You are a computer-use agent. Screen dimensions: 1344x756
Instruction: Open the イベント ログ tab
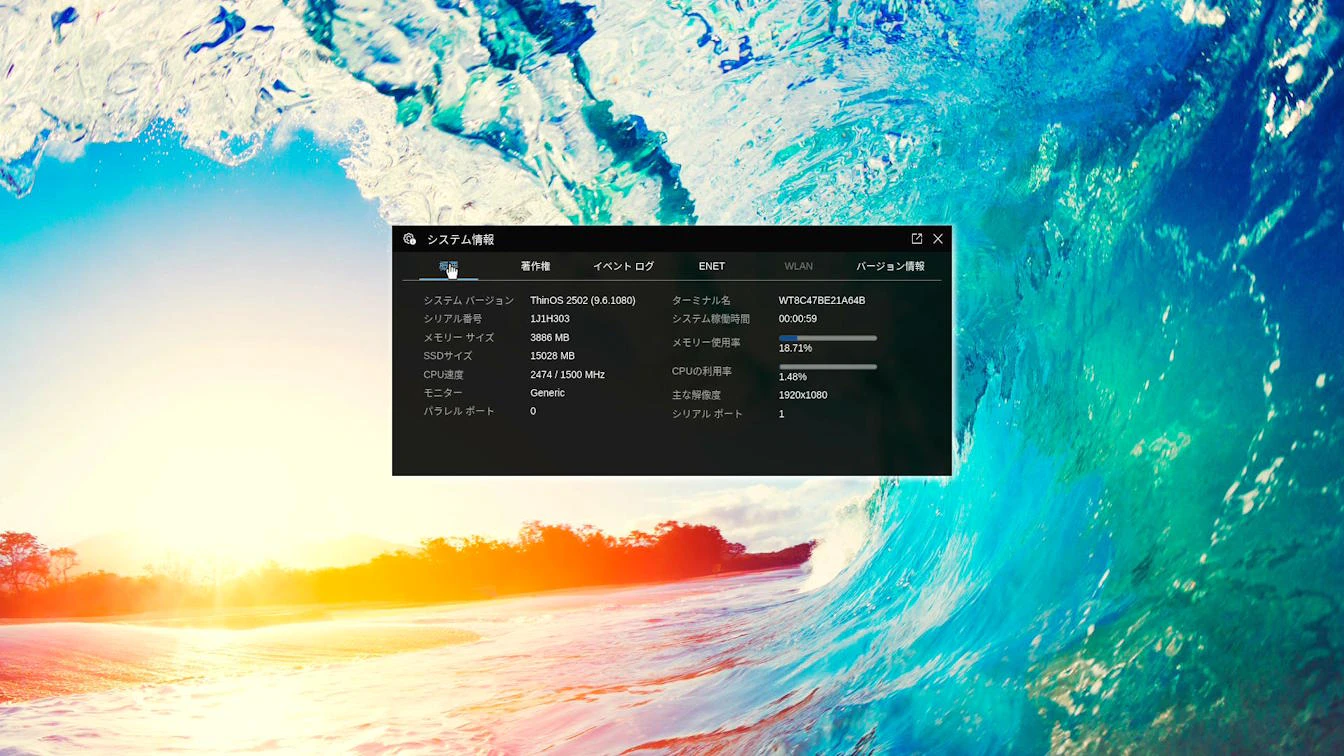pyautogui.click(x=623, y=266)
